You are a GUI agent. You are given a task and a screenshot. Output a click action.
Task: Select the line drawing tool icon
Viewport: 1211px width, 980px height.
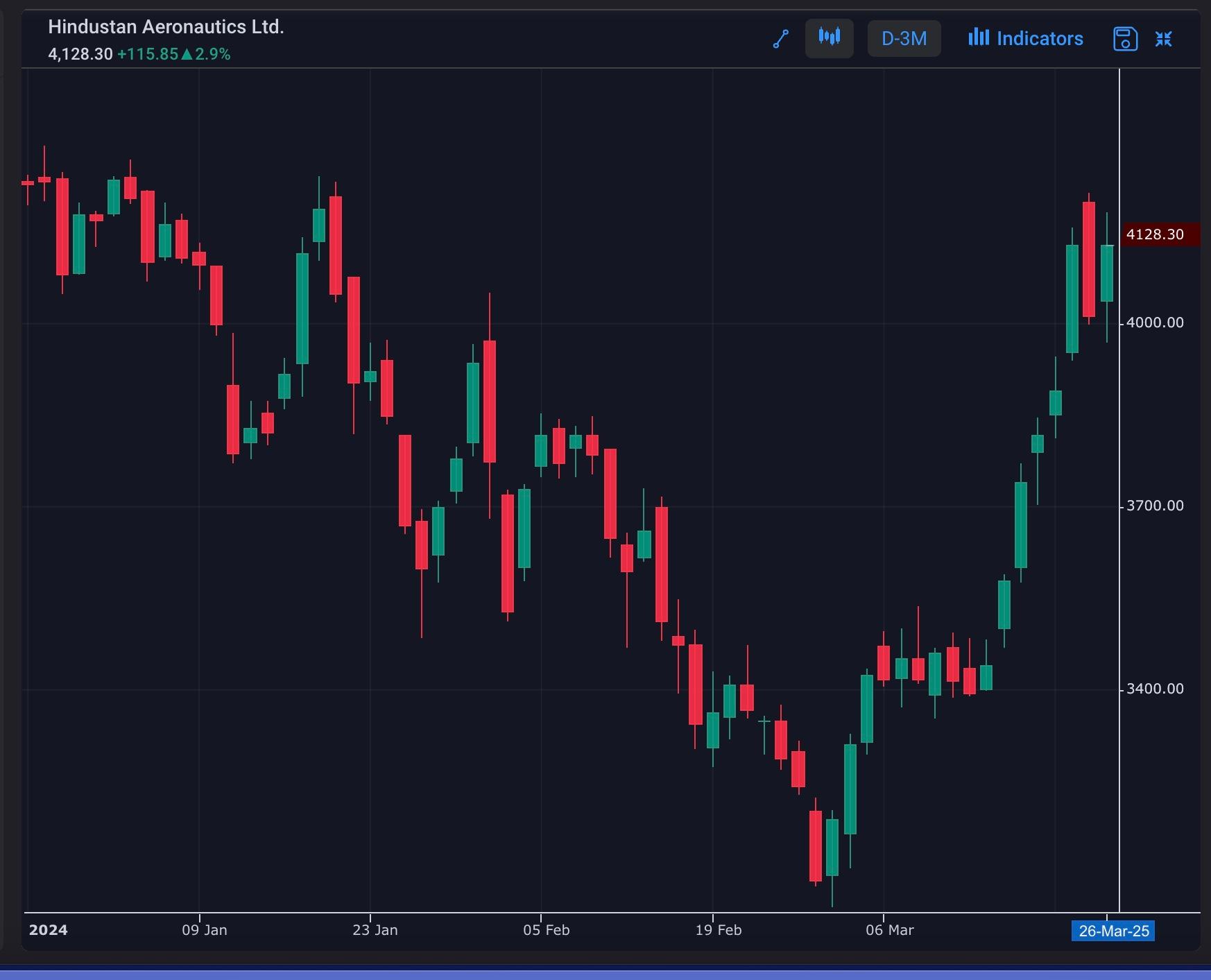[x=781, y=39]
